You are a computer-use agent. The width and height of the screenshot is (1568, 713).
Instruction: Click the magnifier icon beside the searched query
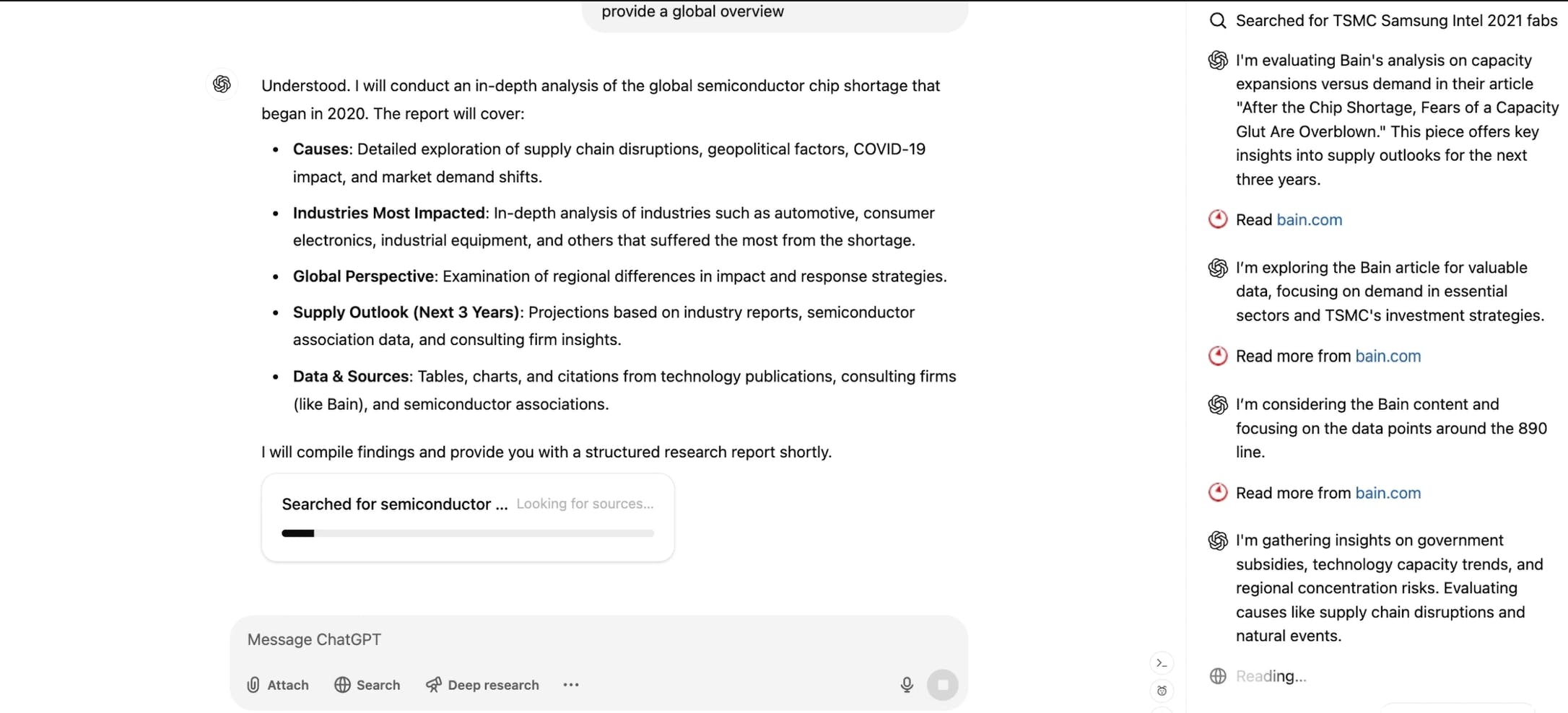1218,20
